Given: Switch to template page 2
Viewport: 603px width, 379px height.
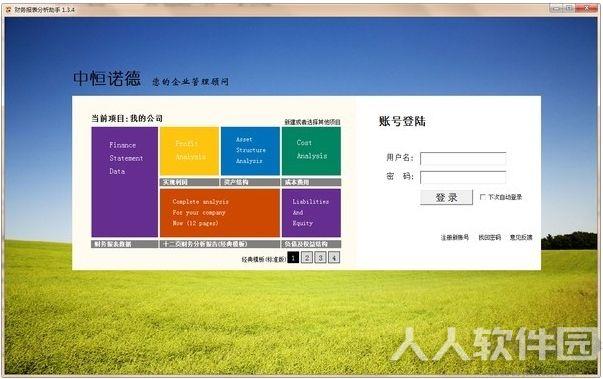Looking at the screenshot, I should 307,258.
